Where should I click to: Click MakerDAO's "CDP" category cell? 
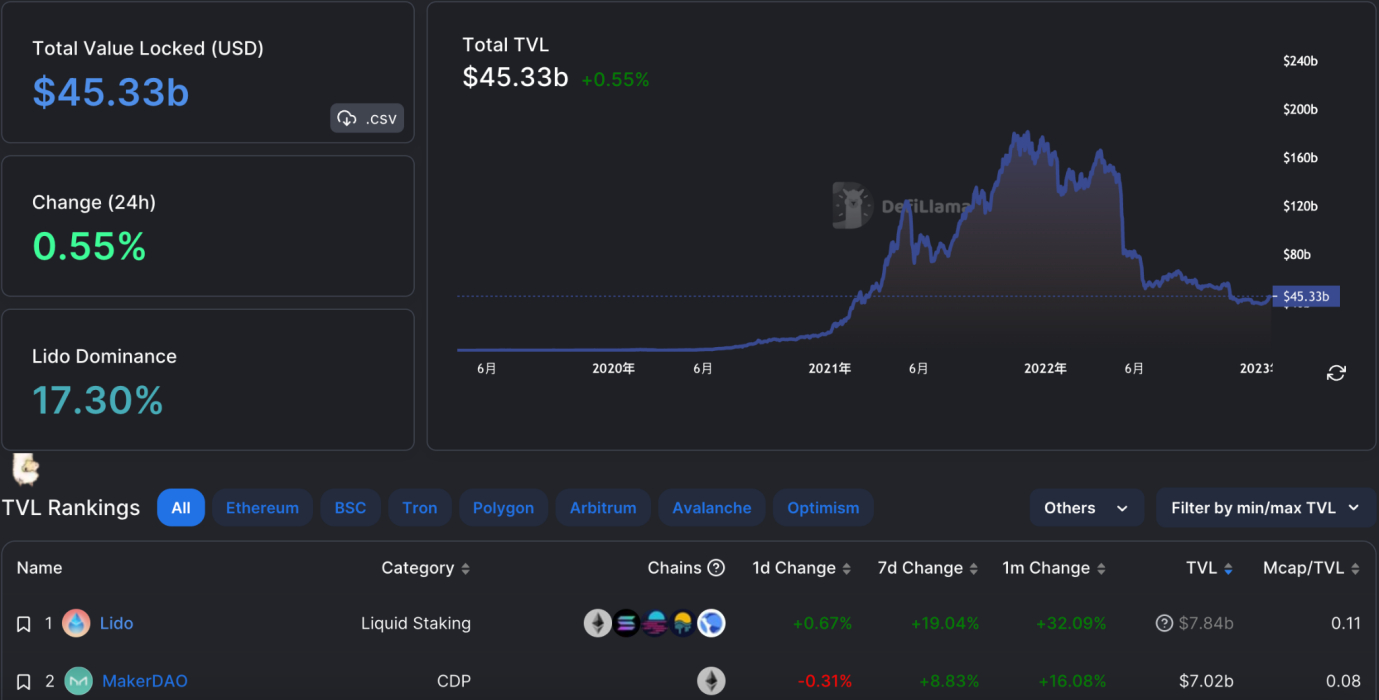[x=454, y=682]
